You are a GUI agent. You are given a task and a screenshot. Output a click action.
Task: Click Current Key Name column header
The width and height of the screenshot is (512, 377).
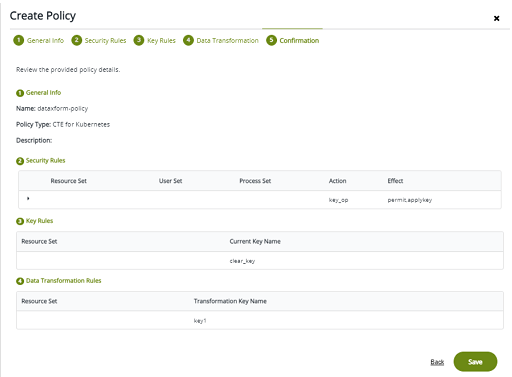click(255, 241)
